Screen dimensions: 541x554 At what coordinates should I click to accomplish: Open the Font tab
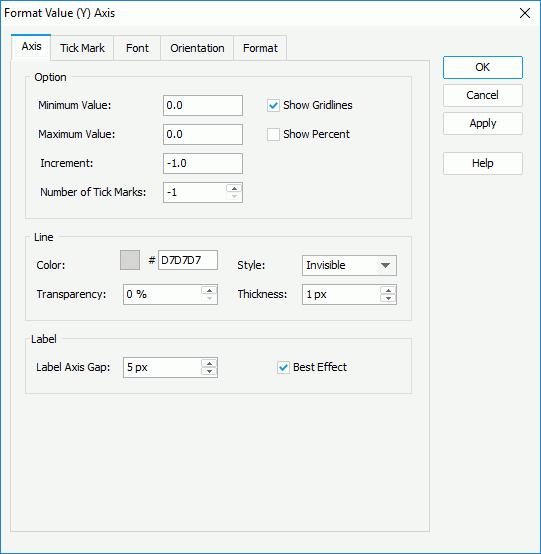pos(137,48)
